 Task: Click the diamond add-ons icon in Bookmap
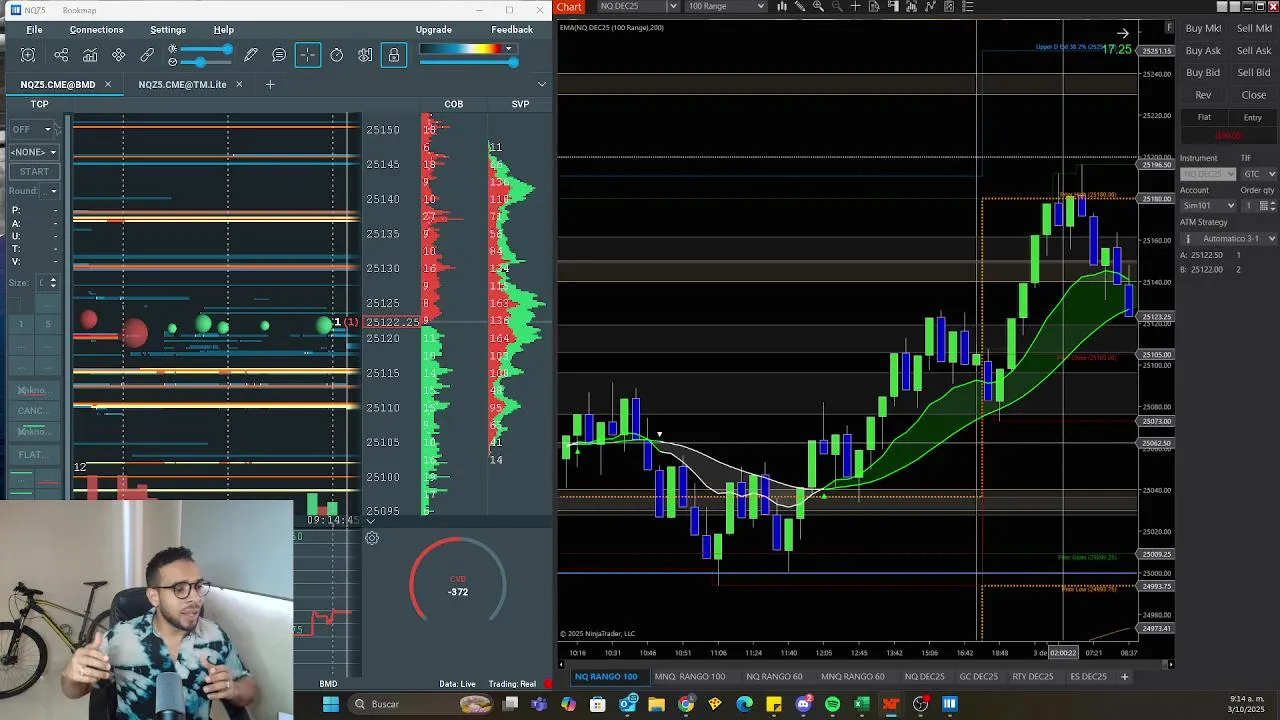[119, 55]
